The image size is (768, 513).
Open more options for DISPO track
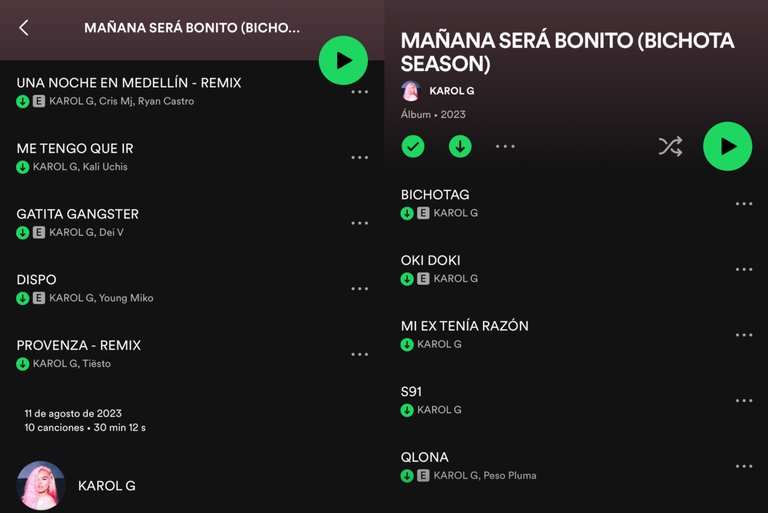pyautogui.click(x=360, y=289)
